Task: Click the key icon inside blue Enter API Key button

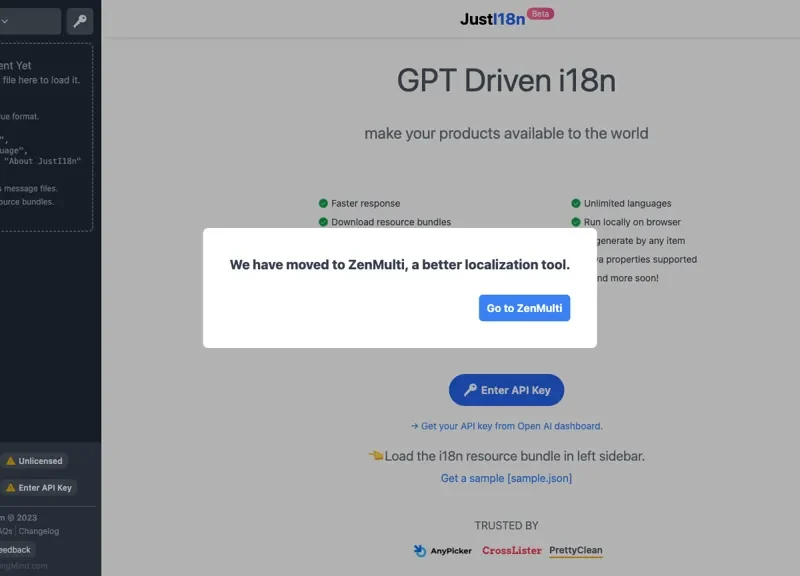Action: tap(470, 390)
